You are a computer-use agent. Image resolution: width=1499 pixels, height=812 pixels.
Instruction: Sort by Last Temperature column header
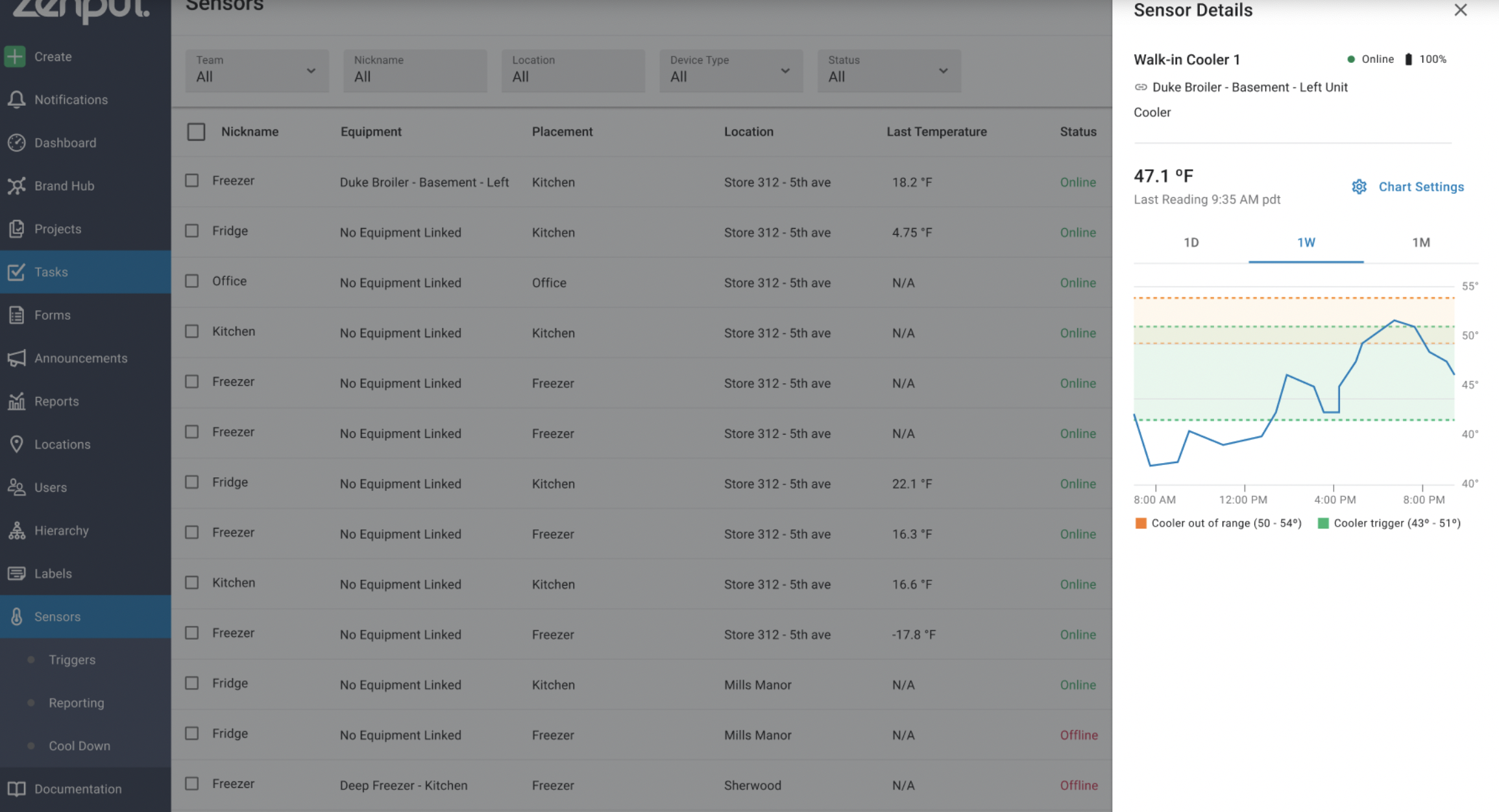[936, 132]
